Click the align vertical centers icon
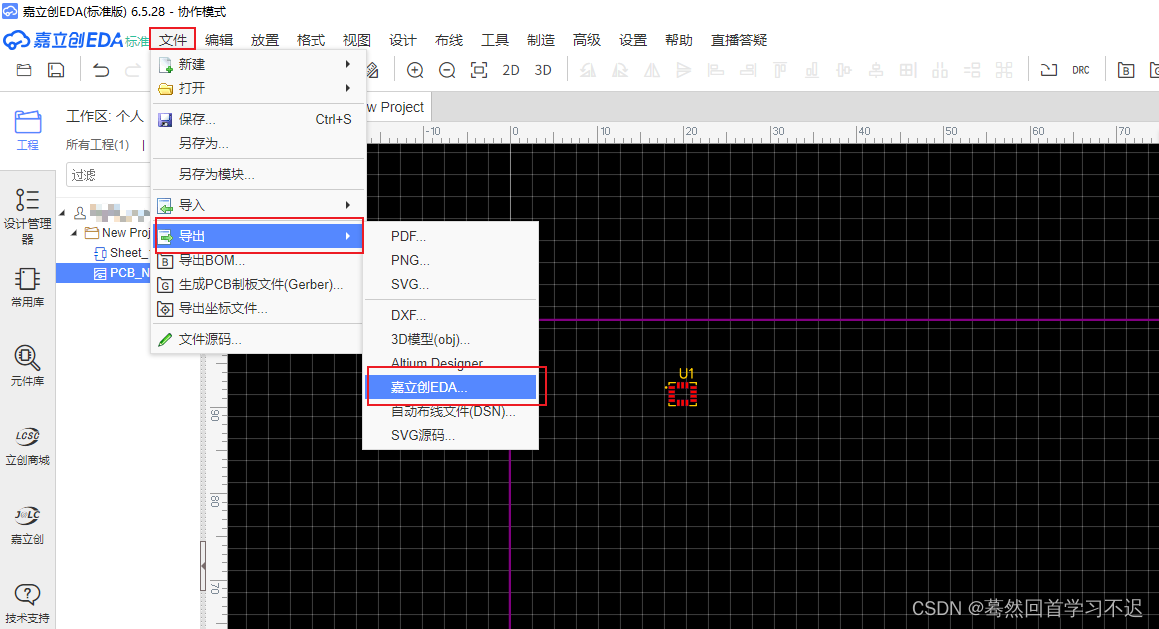The width and height of the screenshot is (1159, 629). [x=876, y=70]
